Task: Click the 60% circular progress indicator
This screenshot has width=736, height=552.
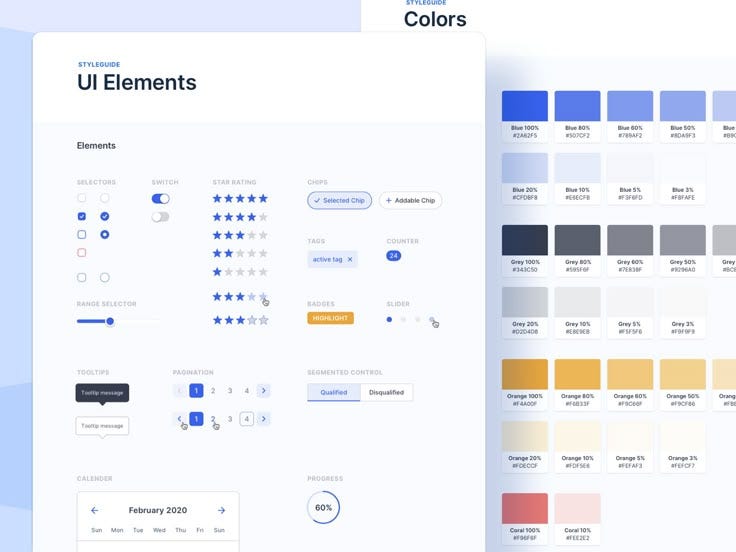Action: [x=323, y=507]
